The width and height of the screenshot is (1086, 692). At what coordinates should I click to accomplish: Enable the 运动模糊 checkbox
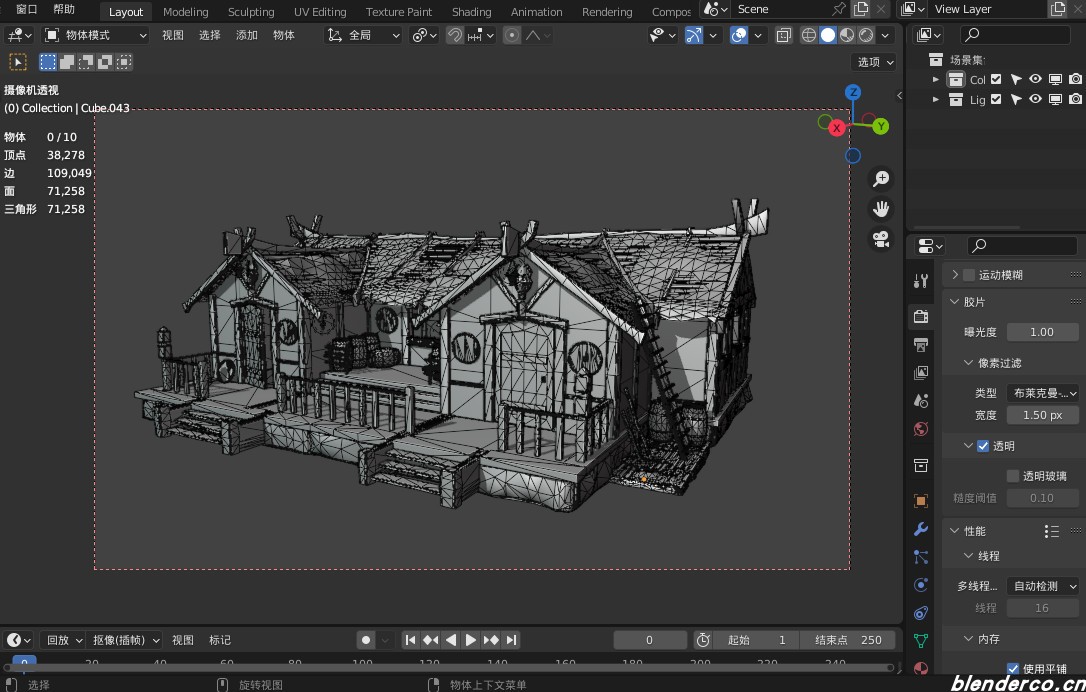[969, 275]
